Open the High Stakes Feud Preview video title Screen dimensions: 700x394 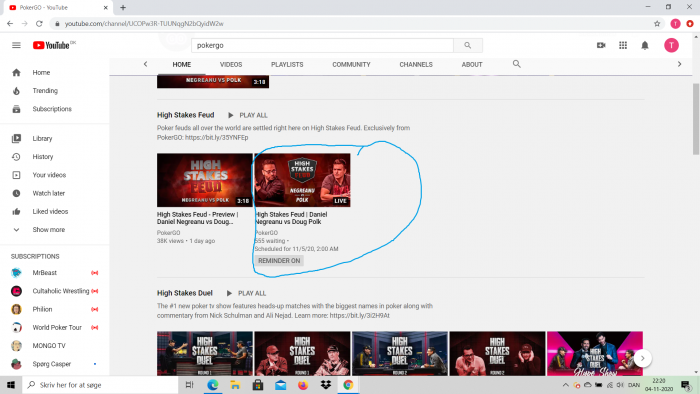(x=198, y=218)
